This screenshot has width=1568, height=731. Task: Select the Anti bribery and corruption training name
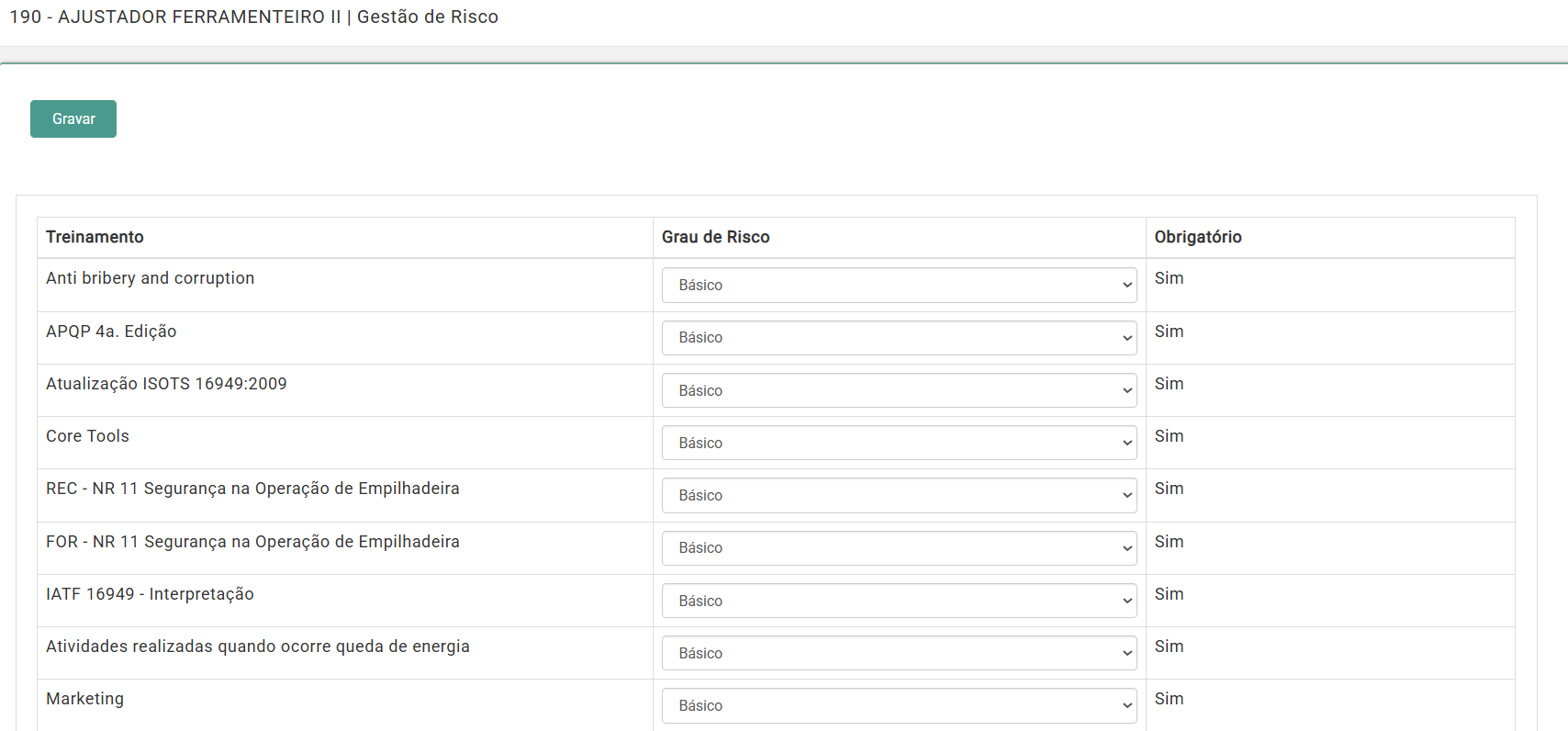tap(150, 278)
